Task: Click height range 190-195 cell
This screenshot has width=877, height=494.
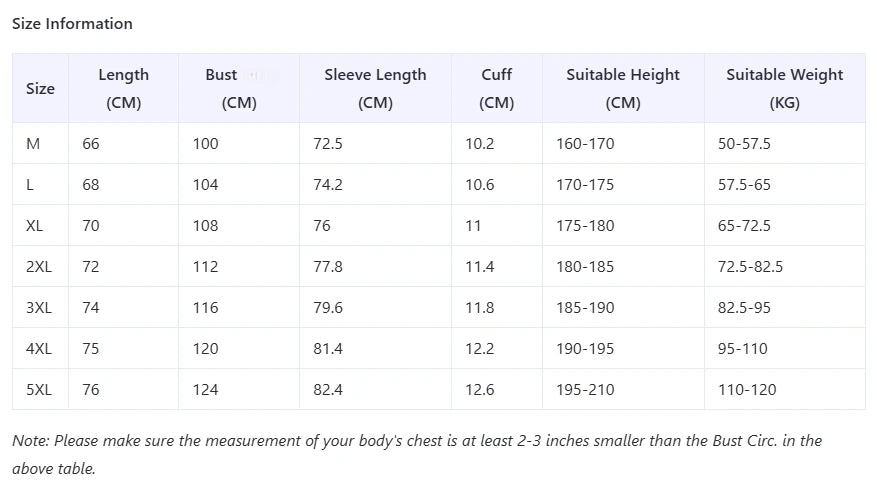Action: 585,349
